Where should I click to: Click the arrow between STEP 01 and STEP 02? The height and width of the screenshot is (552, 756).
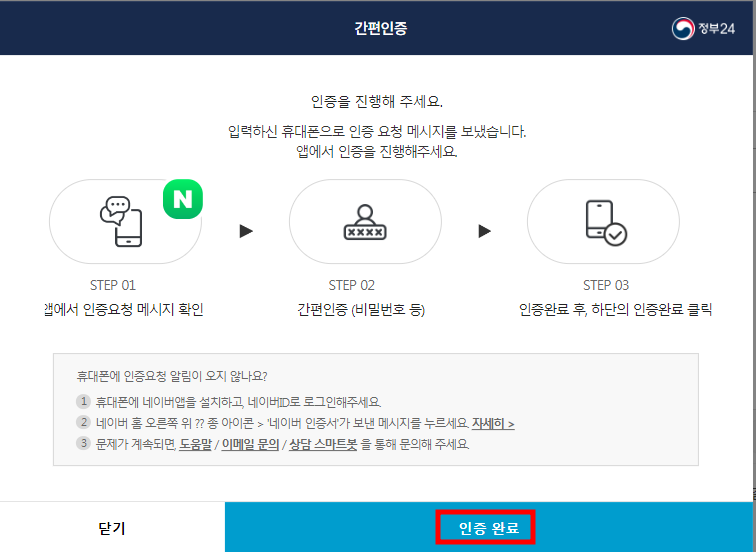click(246, 231)
